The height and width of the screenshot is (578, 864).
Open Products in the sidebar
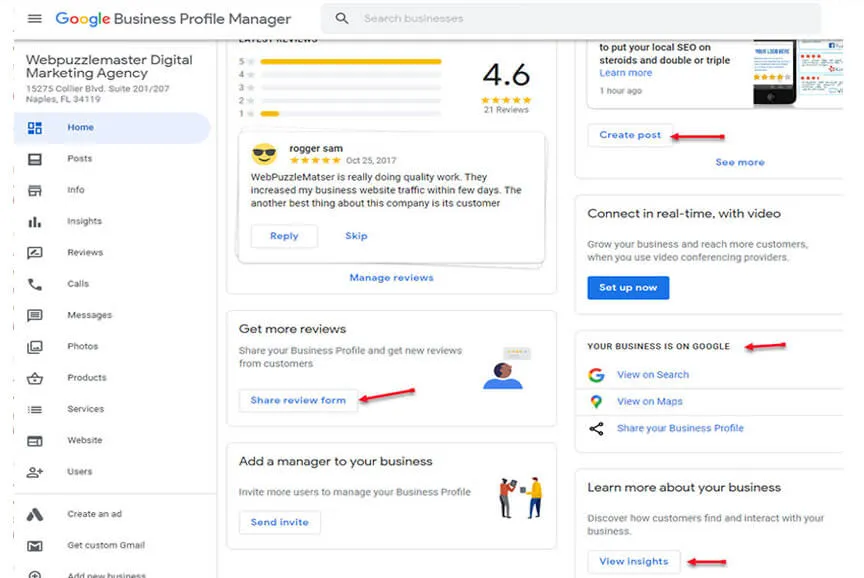[x=112, y=378]
